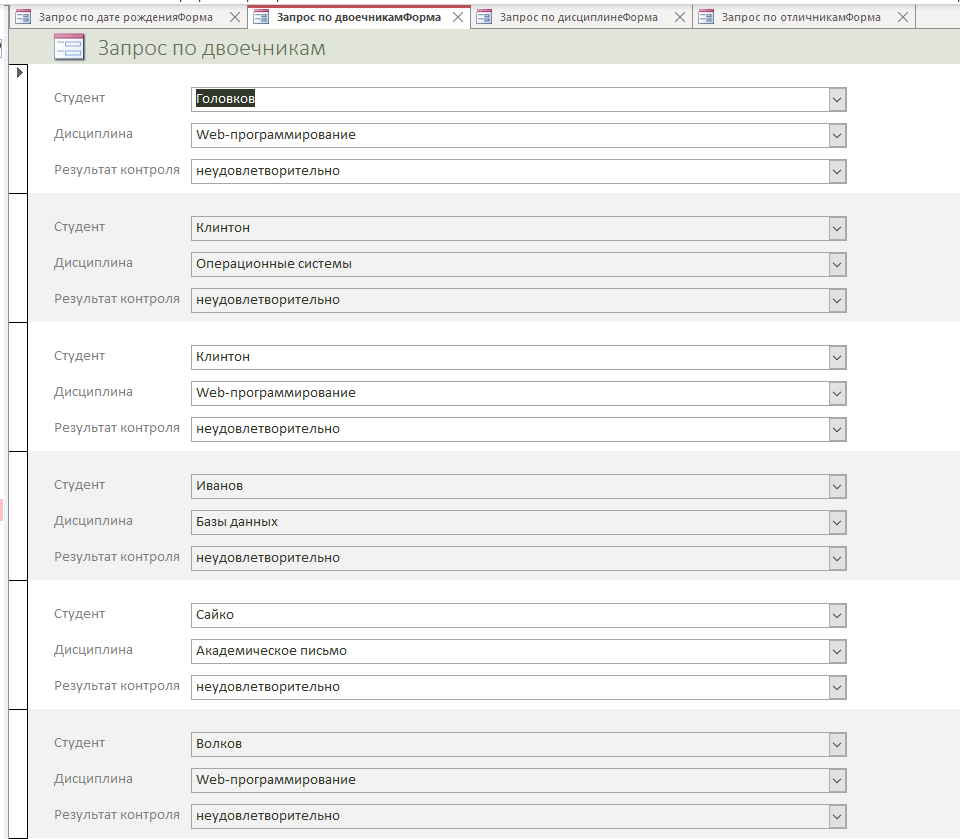Screen dimensions: 960x839
Task: Expand the Академическое письмо discipline dropdown
Action: coord(838,652)
